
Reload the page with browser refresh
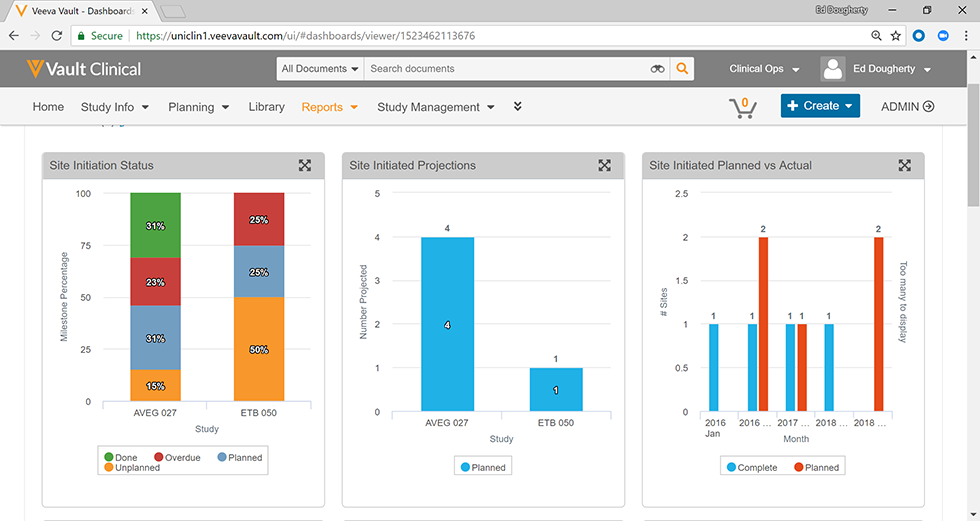tap(57, 36)
